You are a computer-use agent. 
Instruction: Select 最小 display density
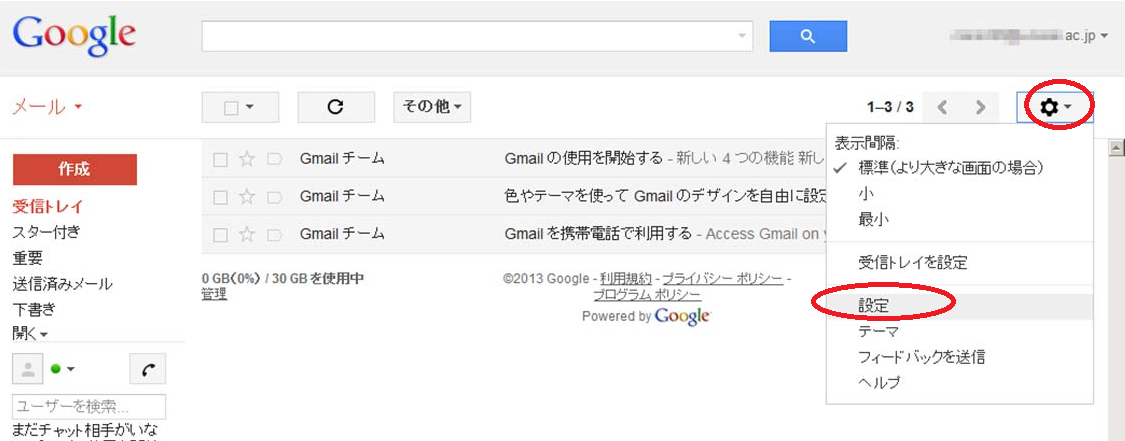click(x=959, y=219)
